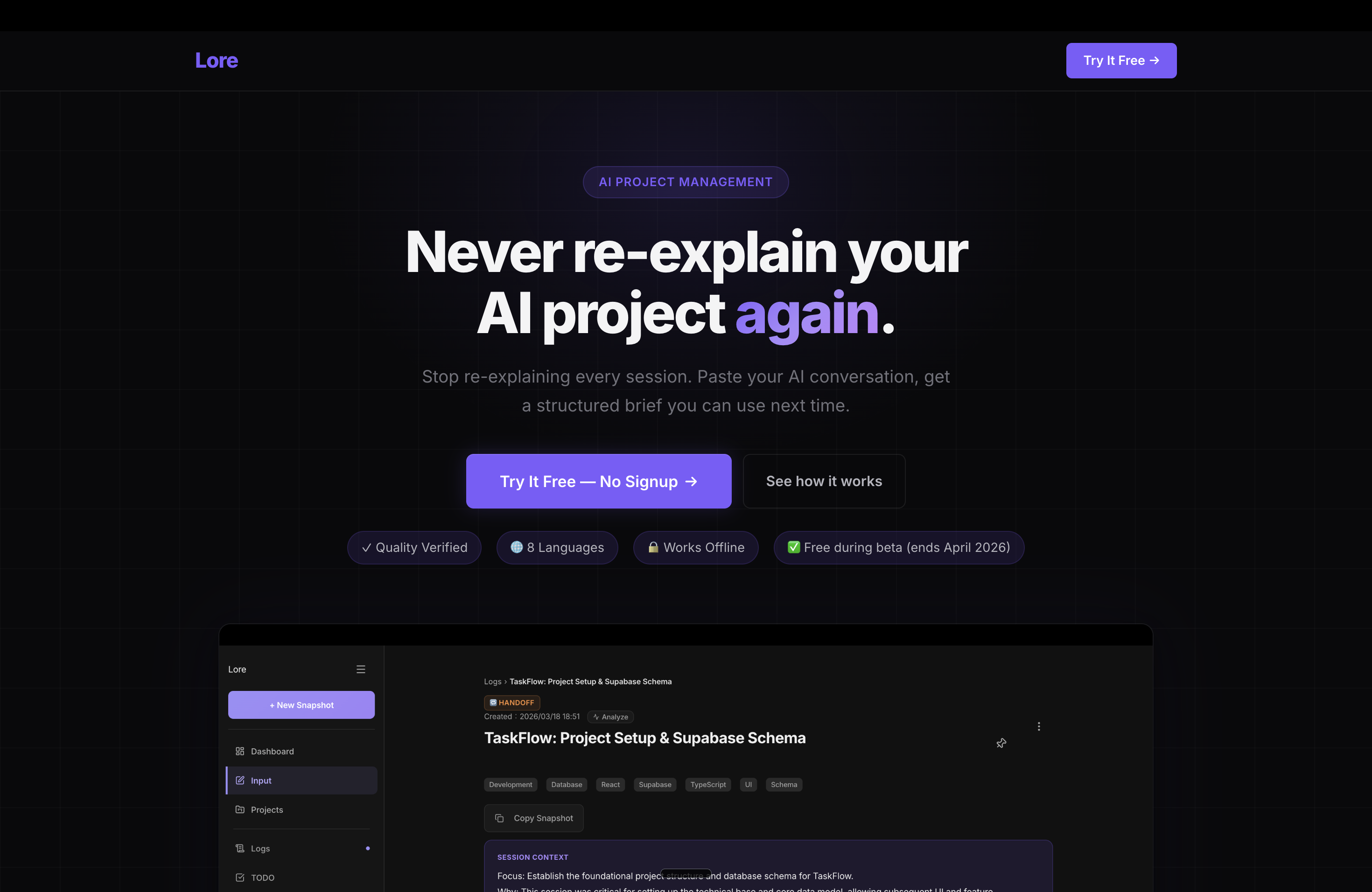Click the Analyze button
This screenshot has height=892, width=1372.
click(610, 717)
